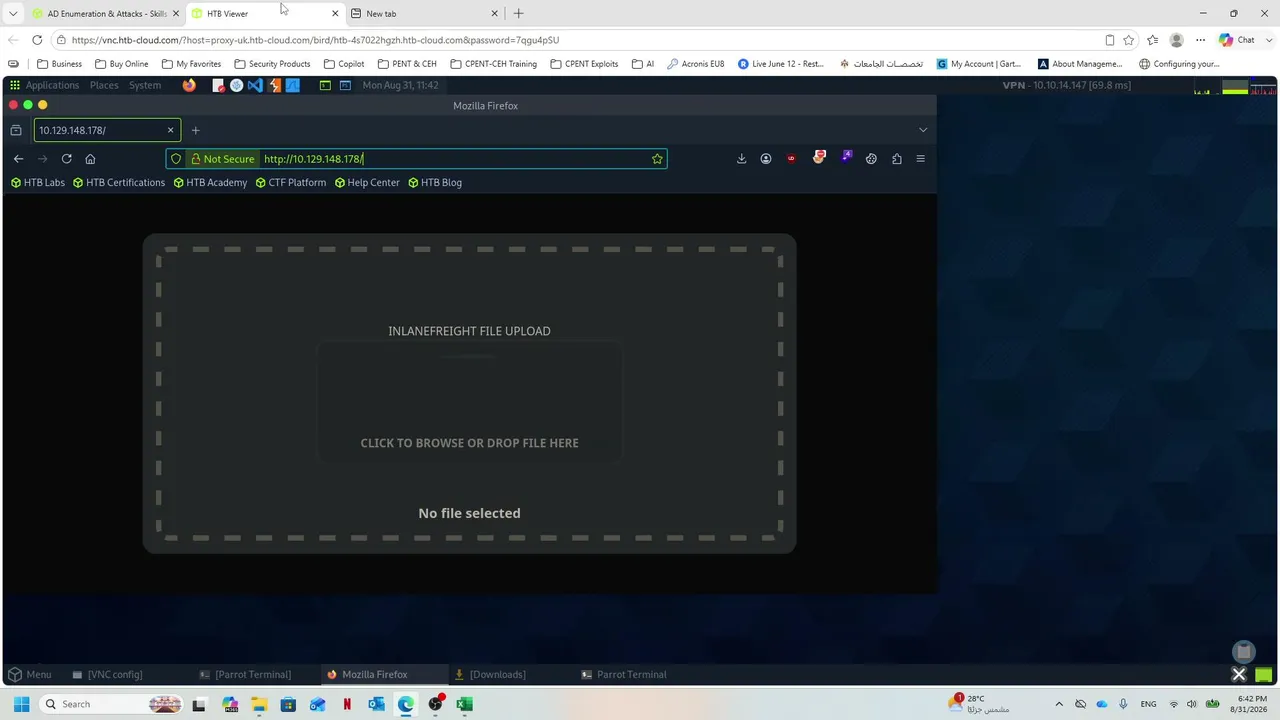
Task: Open the Business bookmarks folder
Action: [59, 64]
